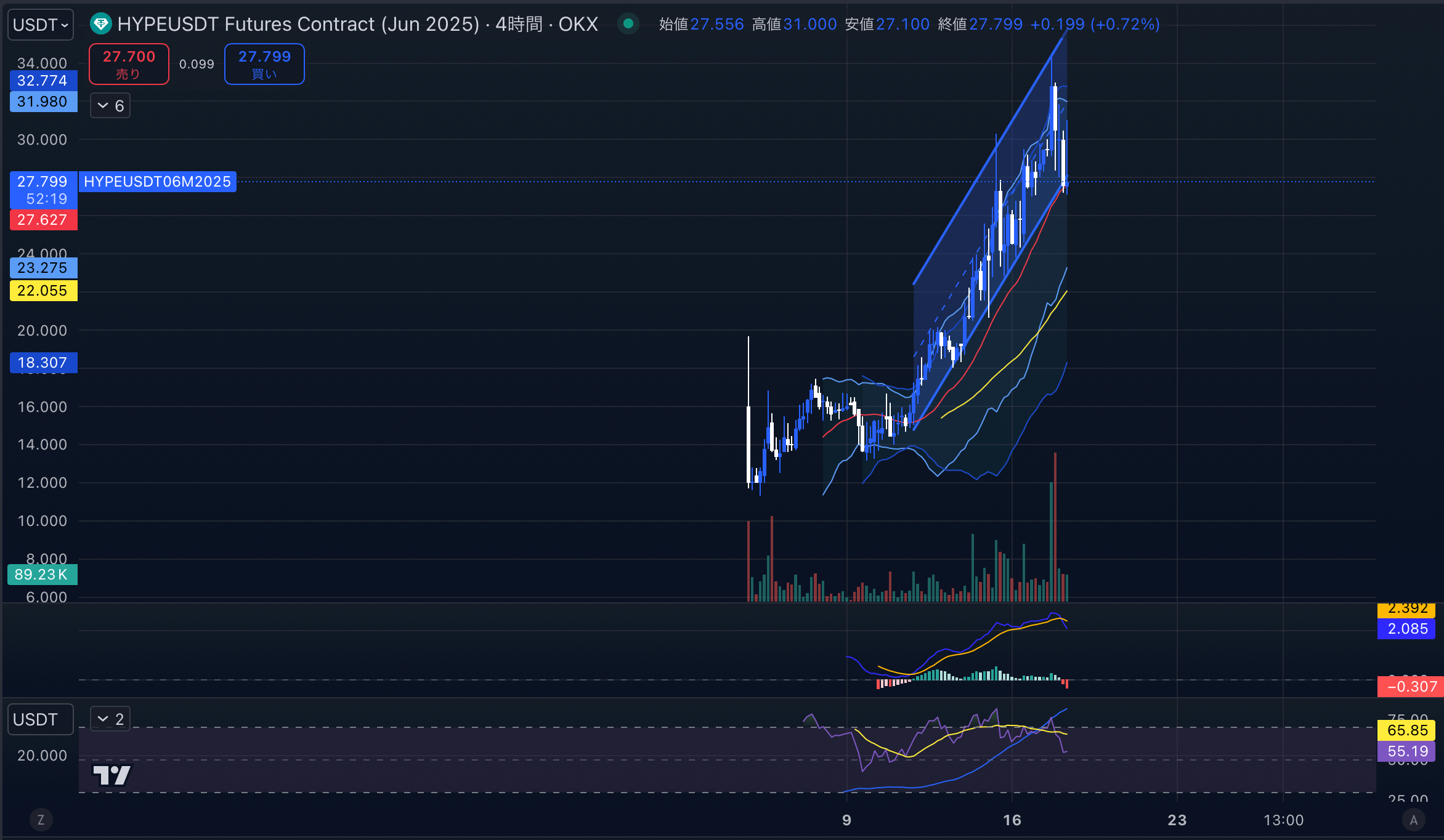Toggle the A auto-scale button
This screenshot has height=840, width=1444.
[1413, 820]
